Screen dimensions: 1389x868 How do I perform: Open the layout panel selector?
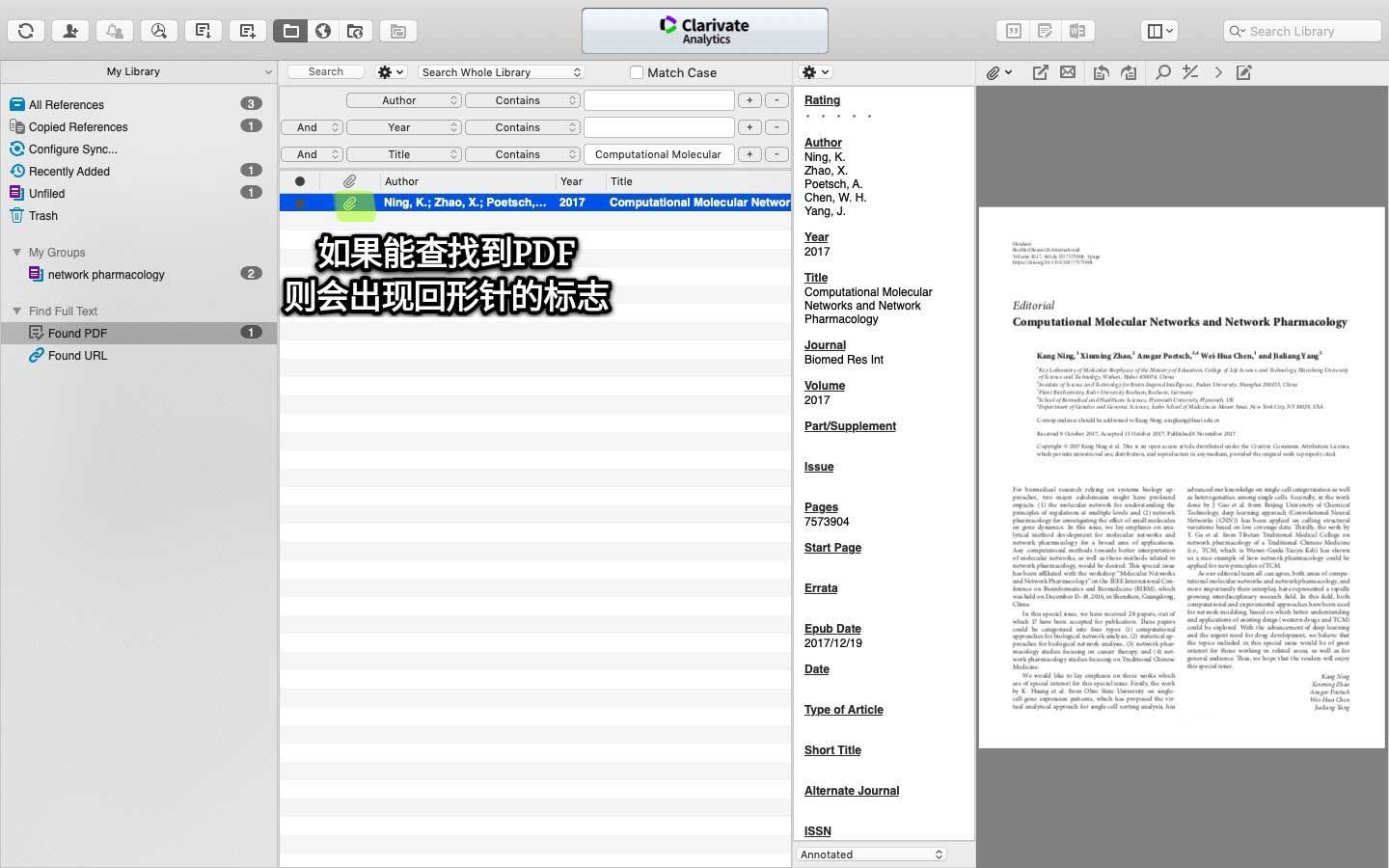pyautogui.click(x=1159, y=31)
